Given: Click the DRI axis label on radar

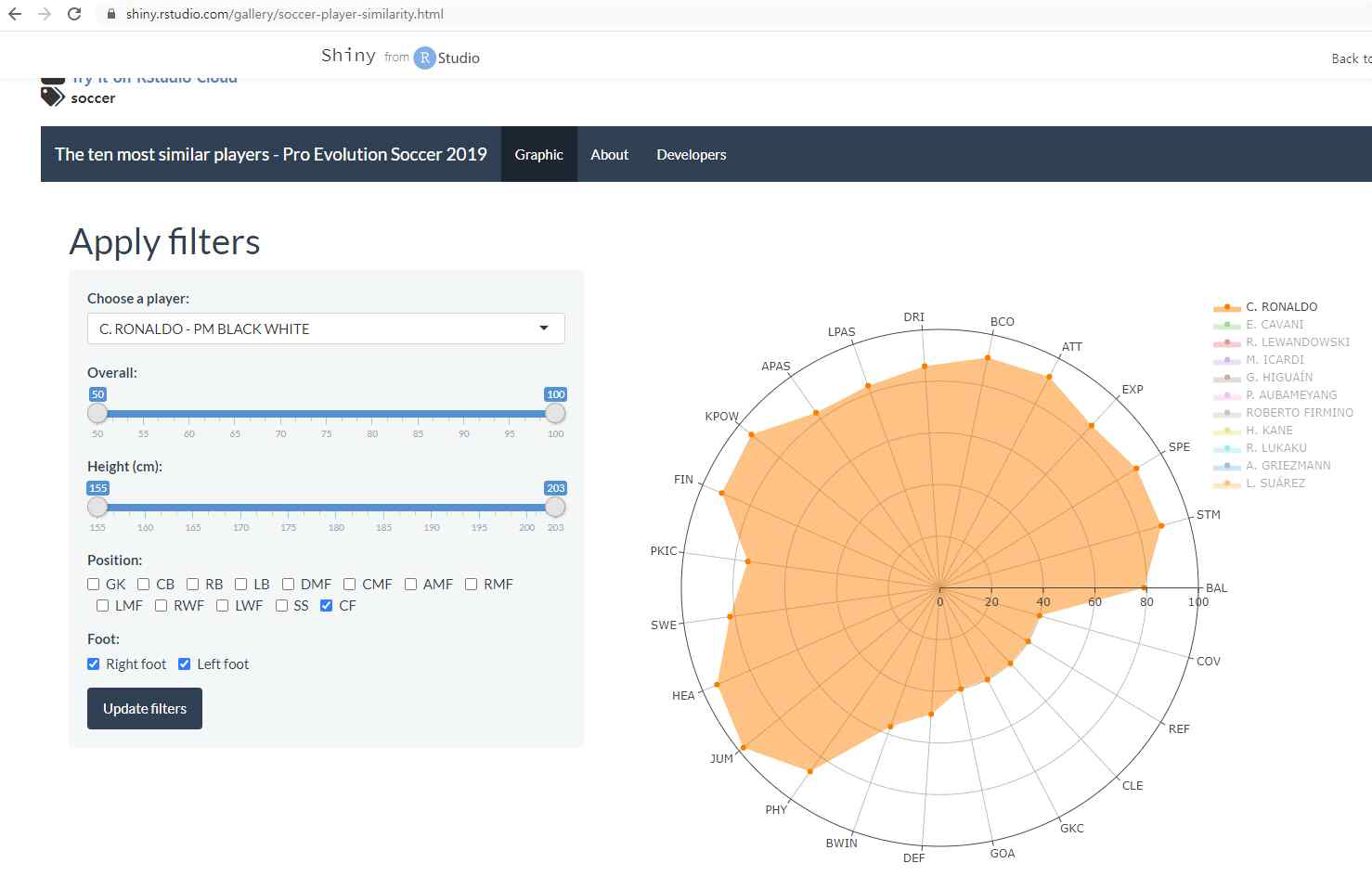Looking at the screenshot, I should pyautogui.click(x=913, y=316).
